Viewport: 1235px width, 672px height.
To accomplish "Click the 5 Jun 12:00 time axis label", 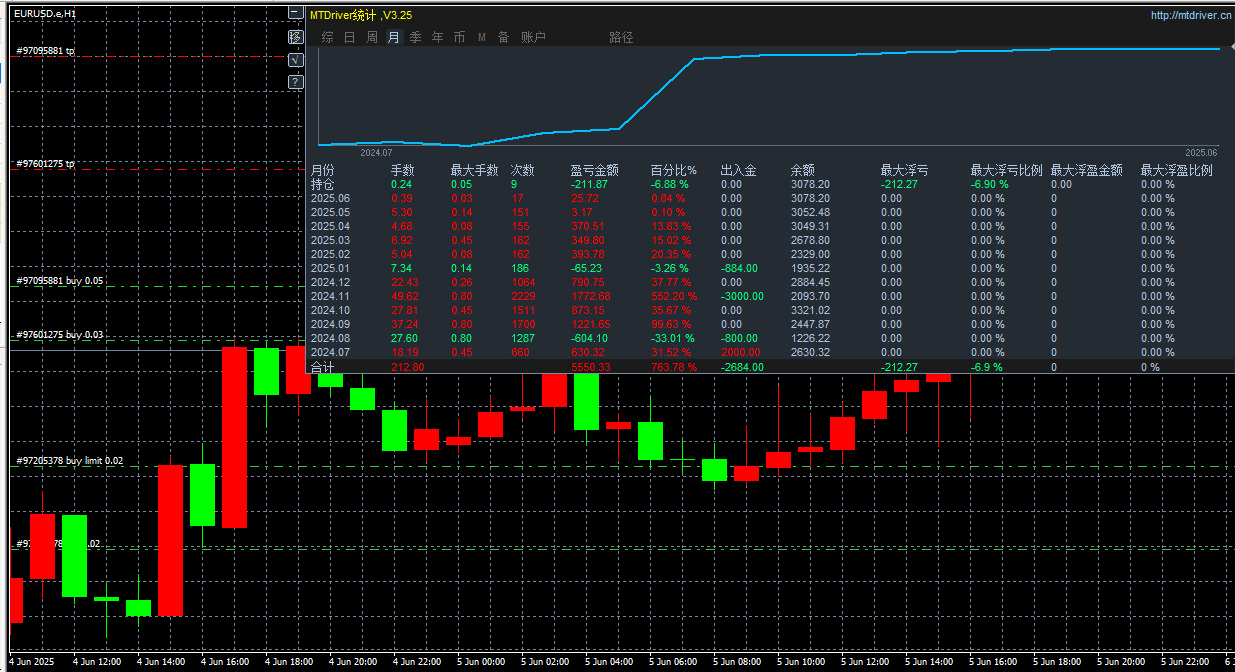I will [865, 662].
